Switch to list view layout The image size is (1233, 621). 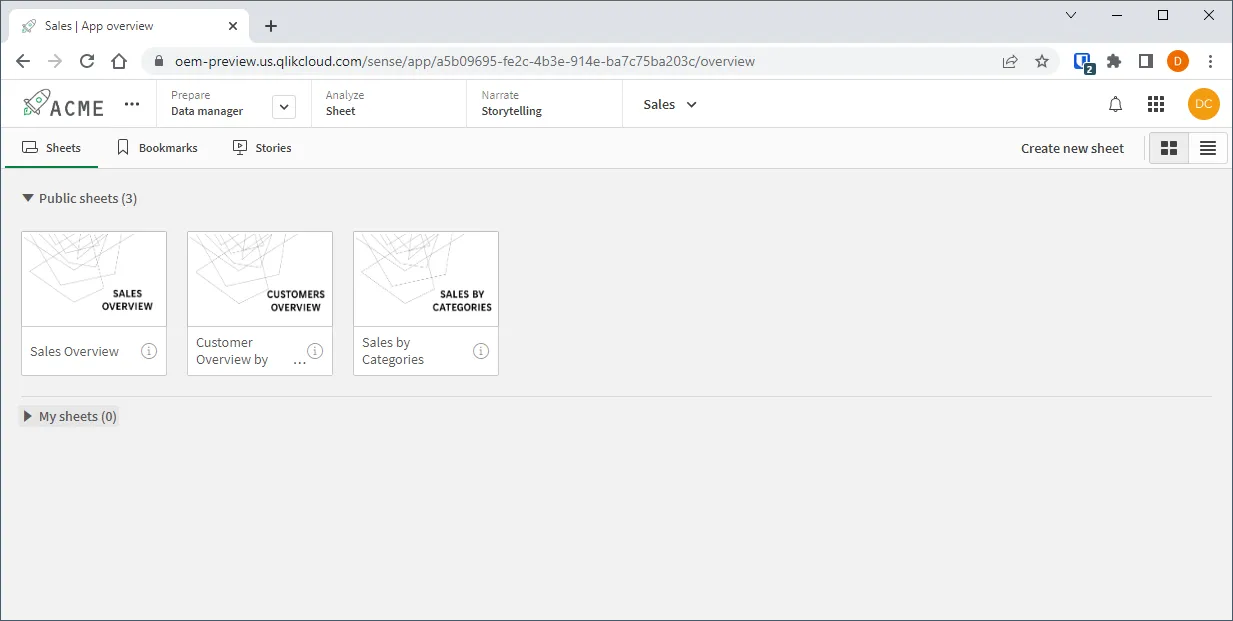[x=1208, y=147]
